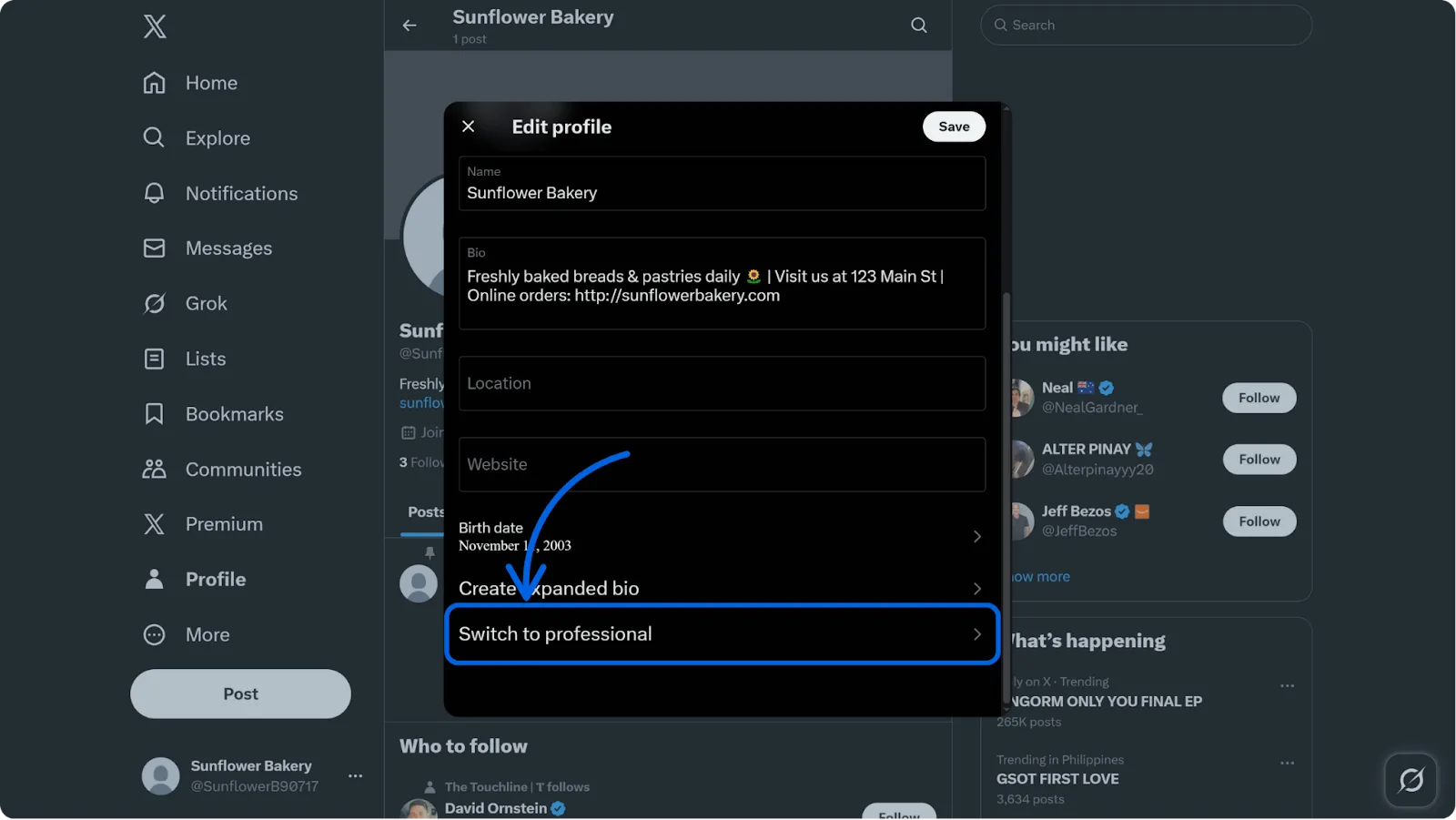Open the floating Grok button bottom right
Image resolution: width=1456 pixels, height=820 pixels.
coord(1410,780)
